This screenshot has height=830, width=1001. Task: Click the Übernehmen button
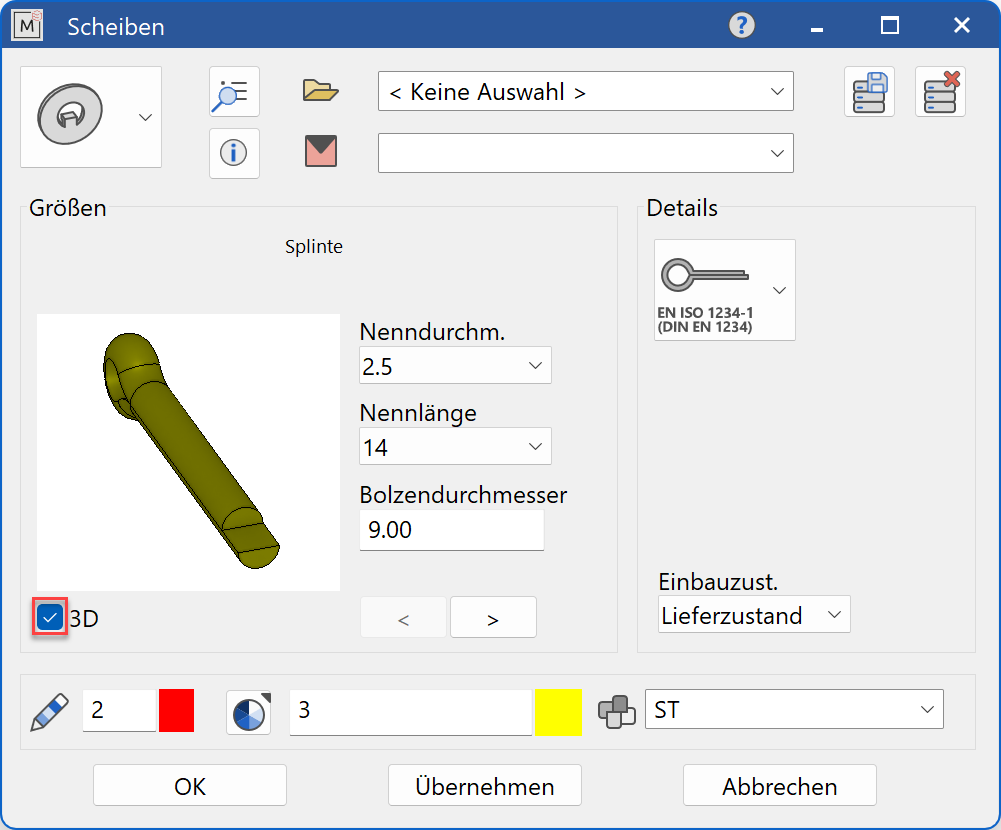[x=485, y=785]
